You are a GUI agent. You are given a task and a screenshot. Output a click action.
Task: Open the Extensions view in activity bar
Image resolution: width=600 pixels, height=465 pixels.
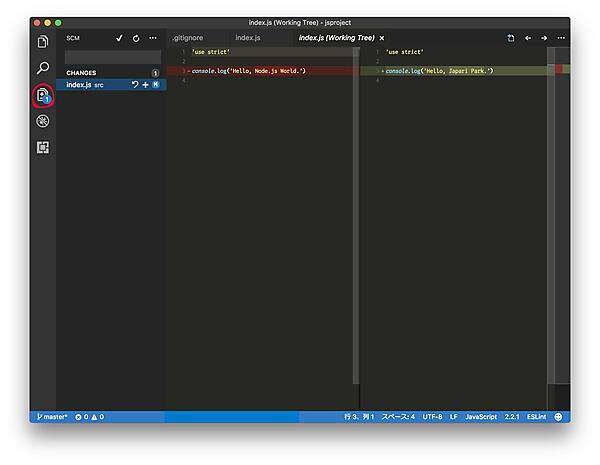pos(43,147)
